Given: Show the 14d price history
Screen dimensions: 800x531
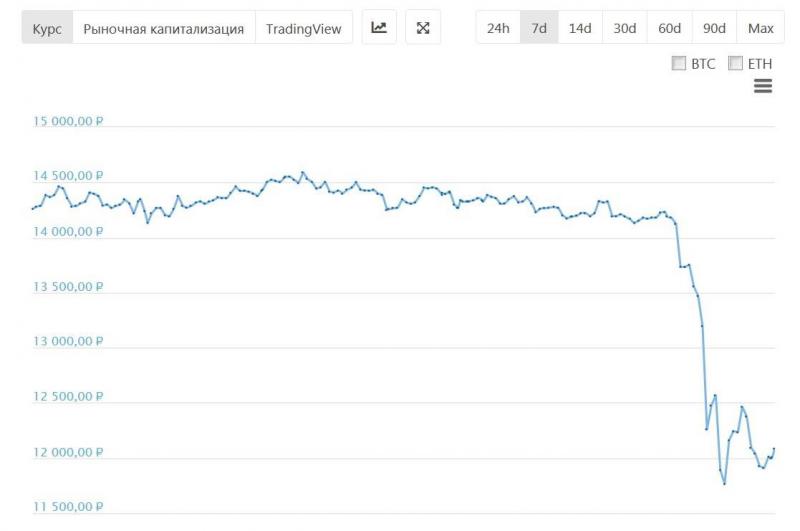Looking at the screenshot, I should click(x=580, y=28).
